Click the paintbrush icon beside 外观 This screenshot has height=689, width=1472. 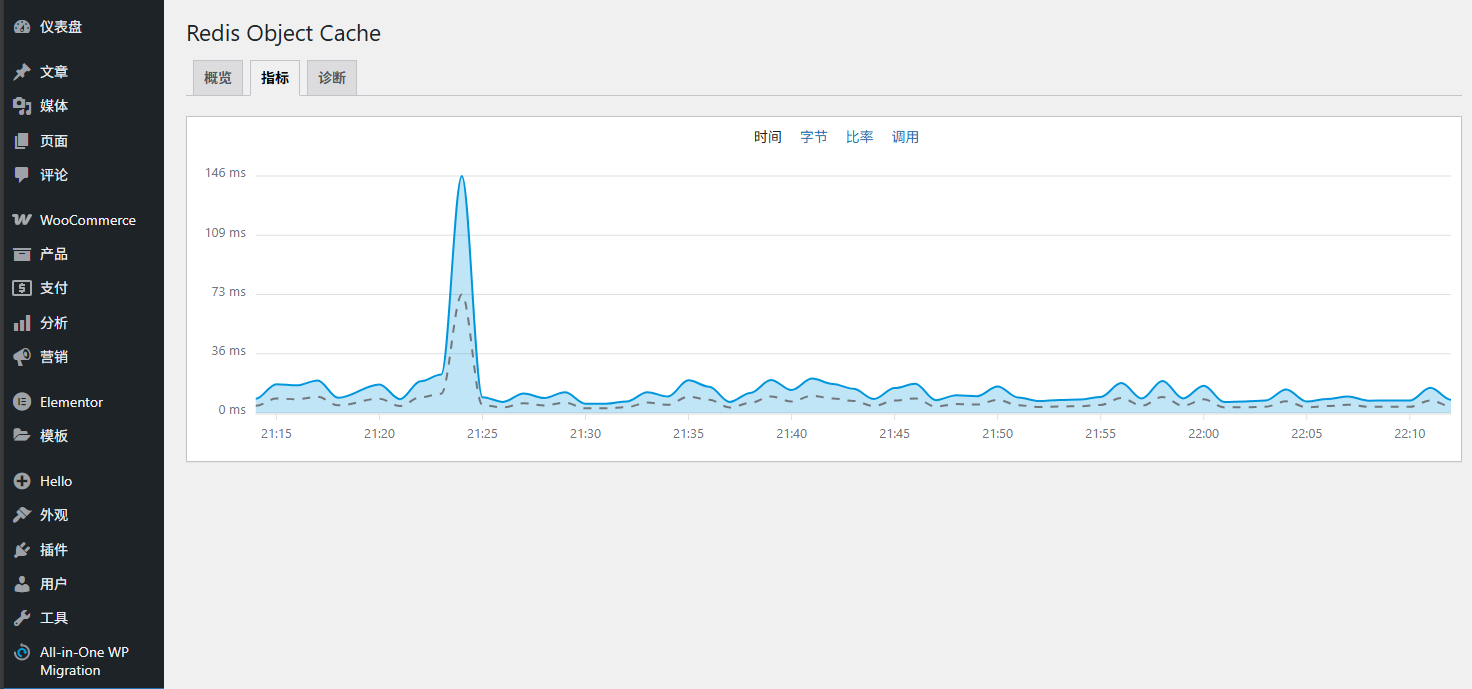point(22,515)
